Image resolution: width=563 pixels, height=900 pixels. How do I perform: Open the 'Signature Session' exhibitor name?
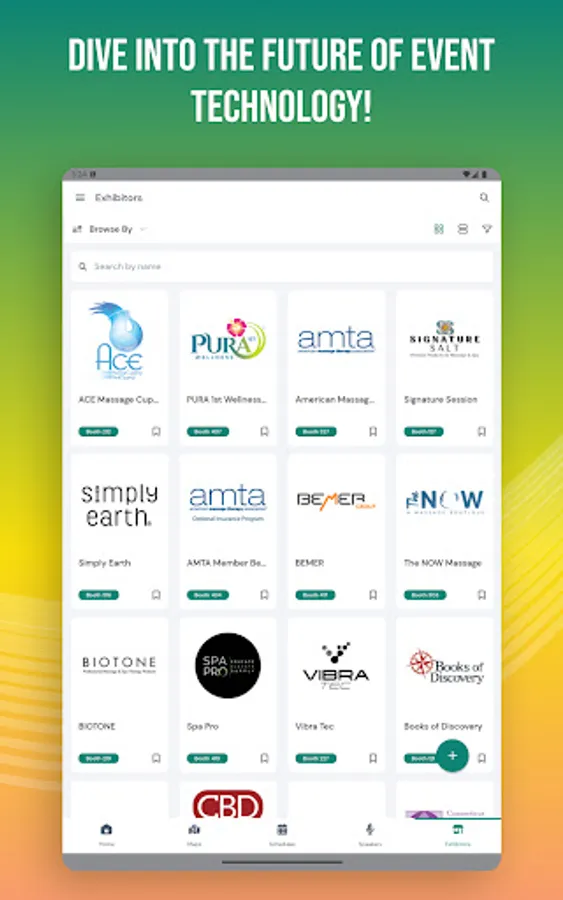[440, 399]
